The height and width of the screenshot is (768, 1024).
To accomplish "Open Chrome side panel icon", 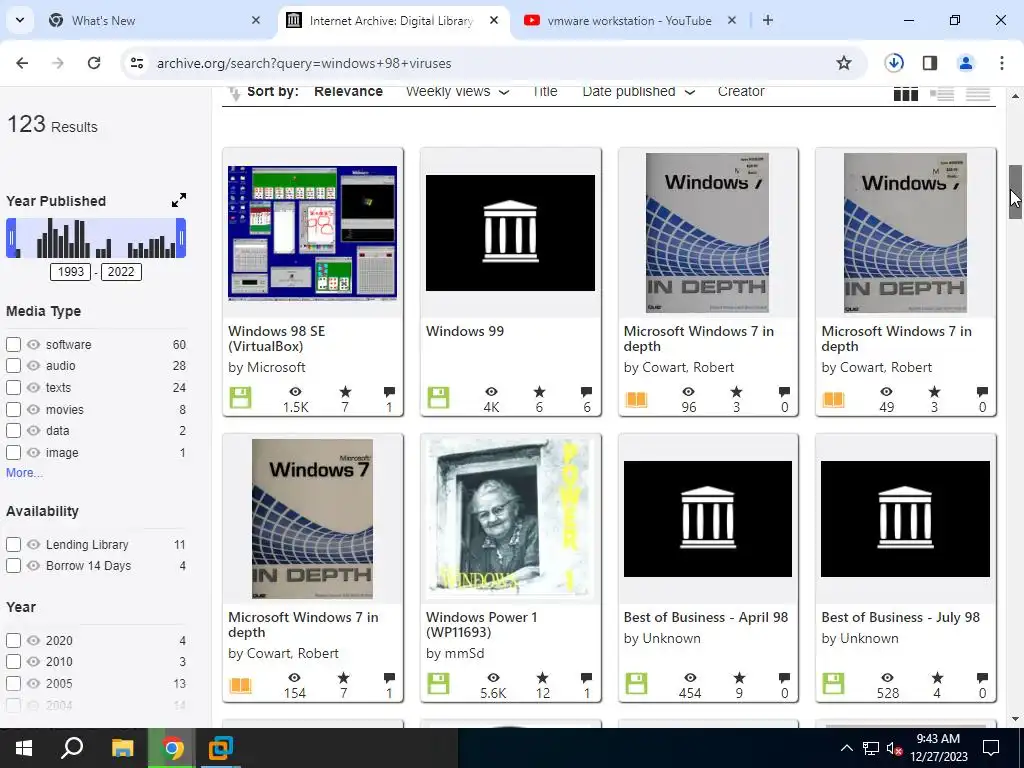I will tap(929, 63).
